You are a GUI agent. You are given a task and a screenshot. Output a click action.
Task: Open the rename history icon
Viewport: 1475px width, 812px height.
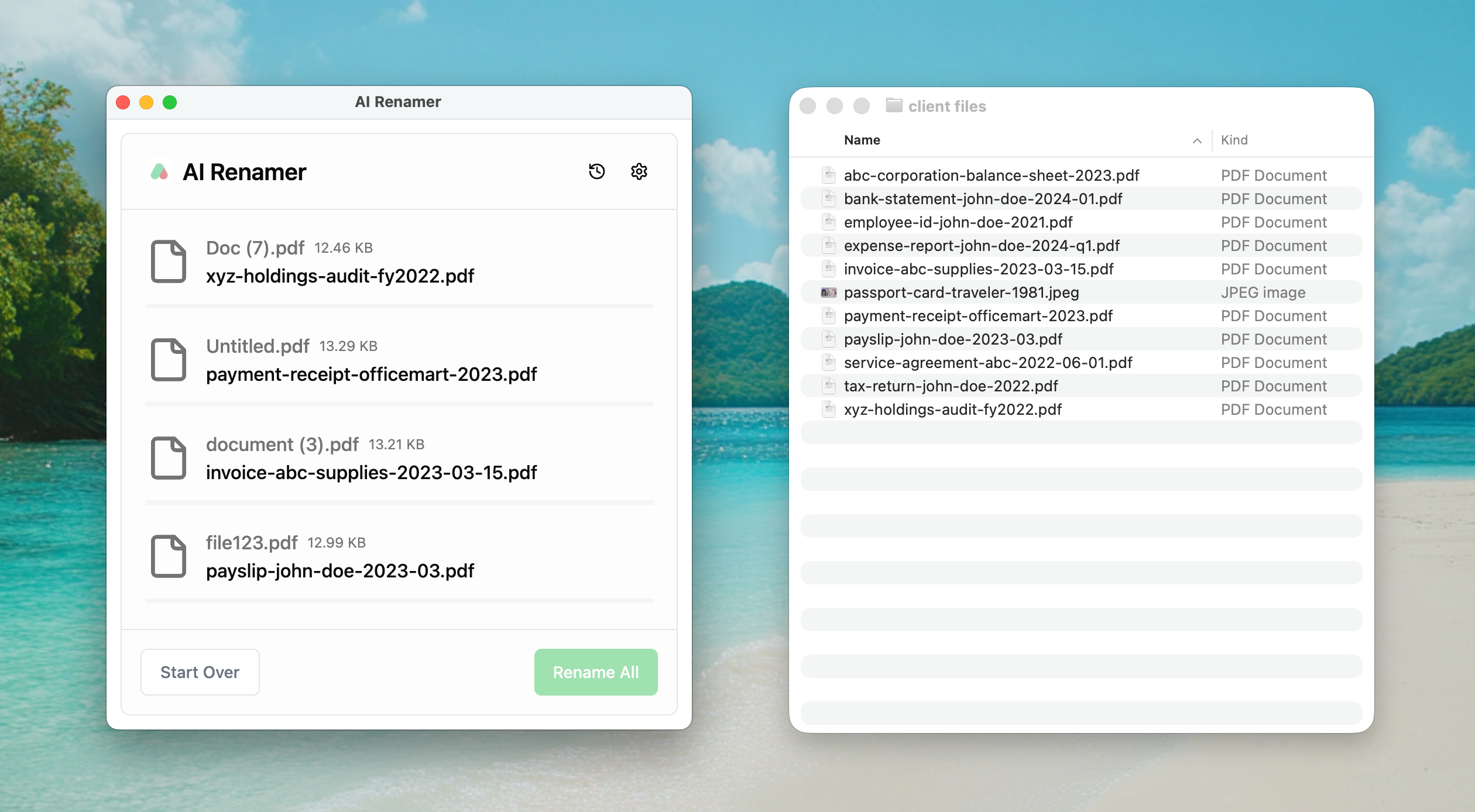click(x=596, y=171)
